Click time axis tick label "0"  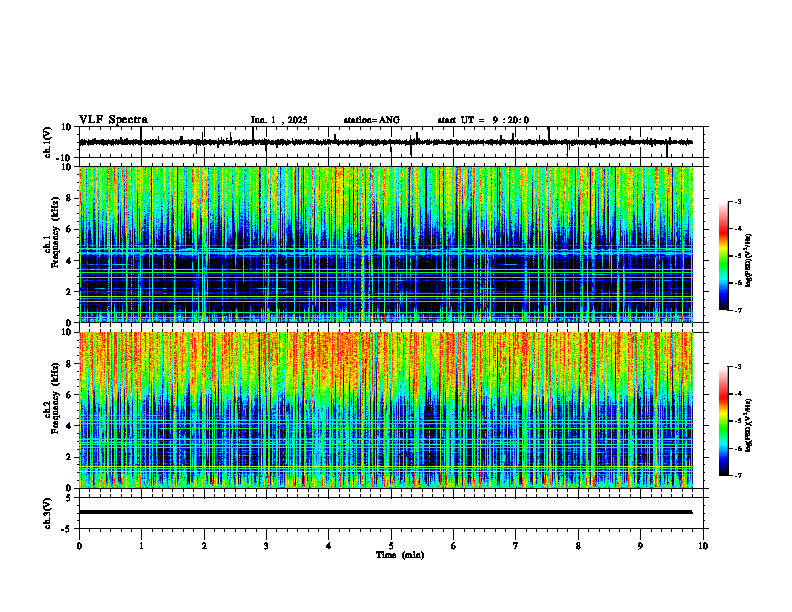point(79,546)
